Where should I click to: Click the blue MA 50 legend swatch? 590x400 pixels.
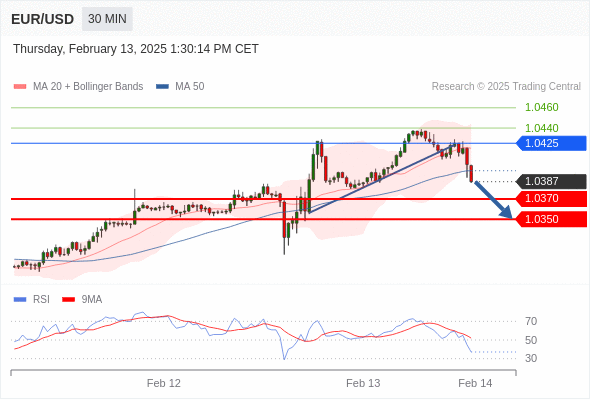[162, 87]
